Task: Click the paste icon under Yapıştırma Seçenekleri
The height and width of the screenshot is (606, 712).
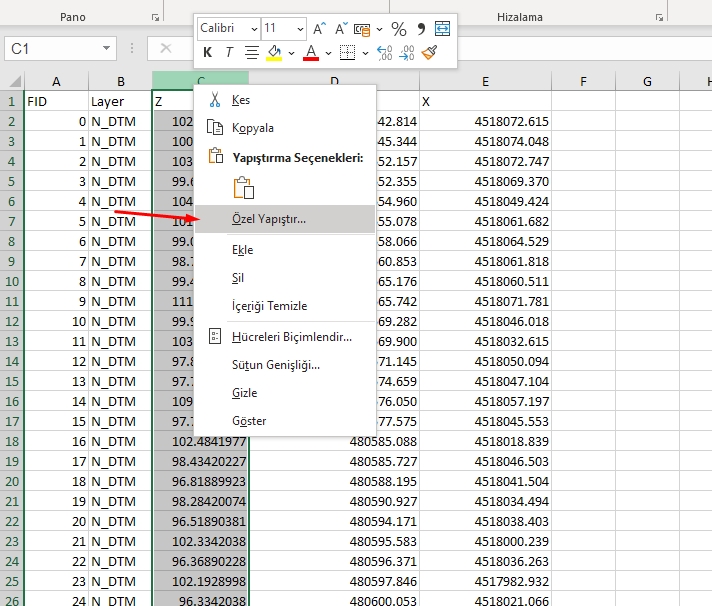Action: tap(244, 187)
